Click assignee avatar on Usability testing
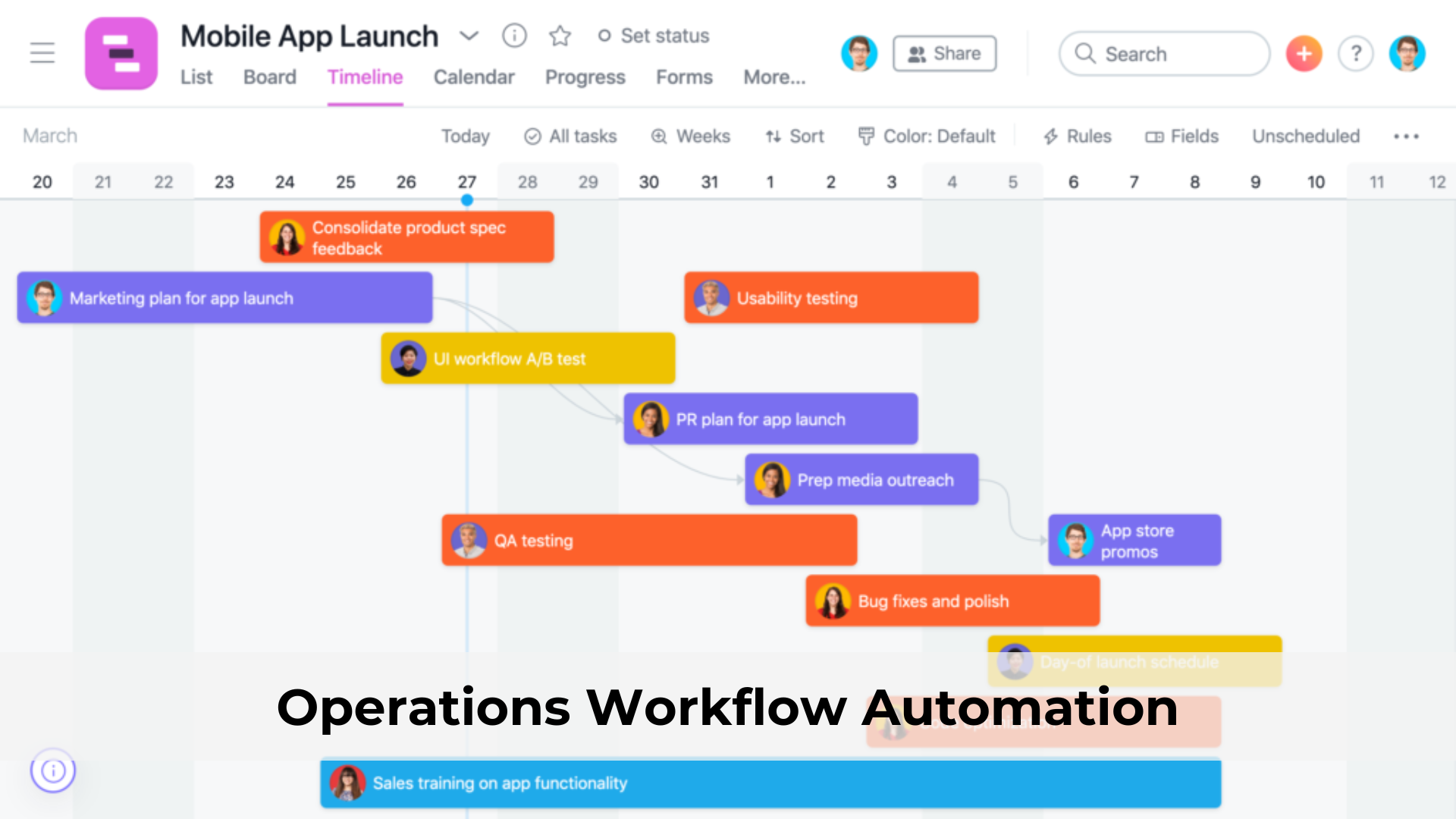 point(712,298)
